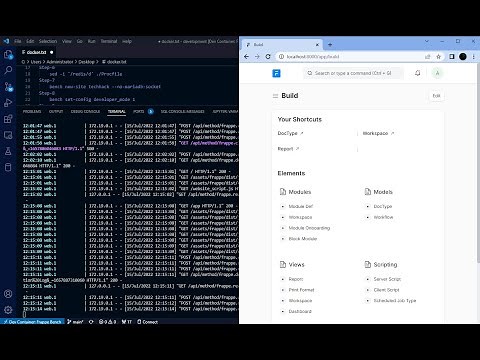The width and height of the screenshot is (480, 360).
Task: Open DocType link under Models
Action: click(383, 206)
